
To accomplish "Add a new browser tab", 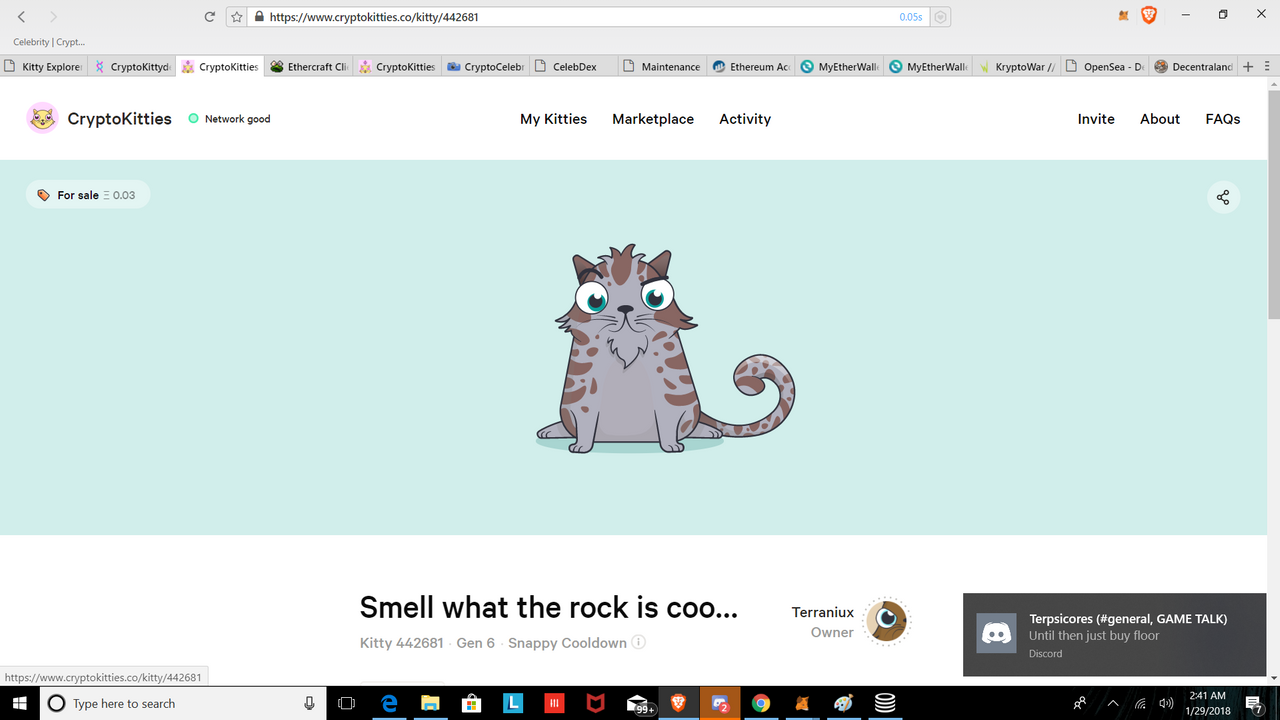I will [x=1248, y=67].
